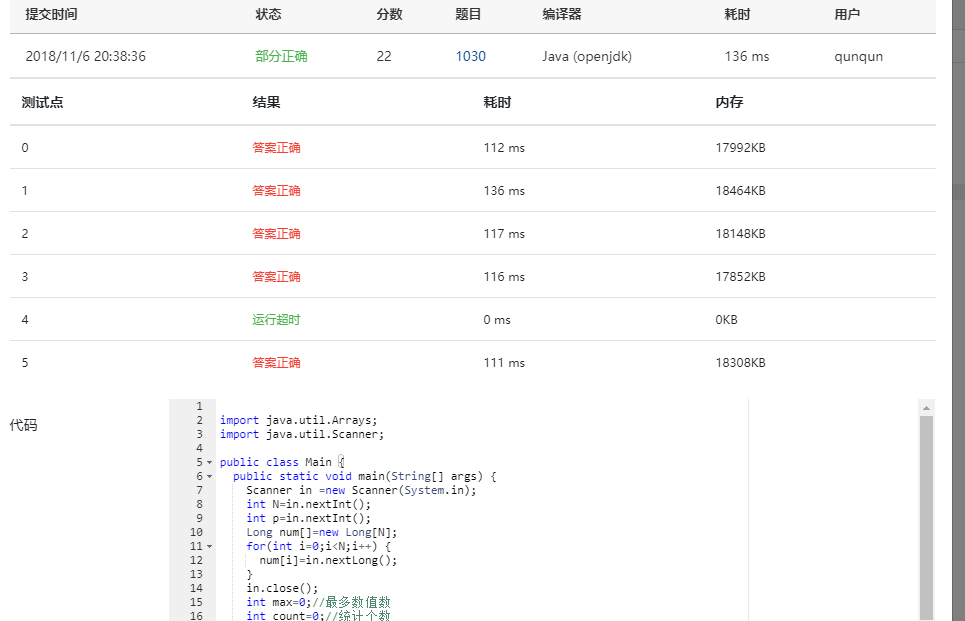This screenshot has height=621, width=965.
Task: Click the page vertical scrollbar thumb
Action: (x=958, y=192)
